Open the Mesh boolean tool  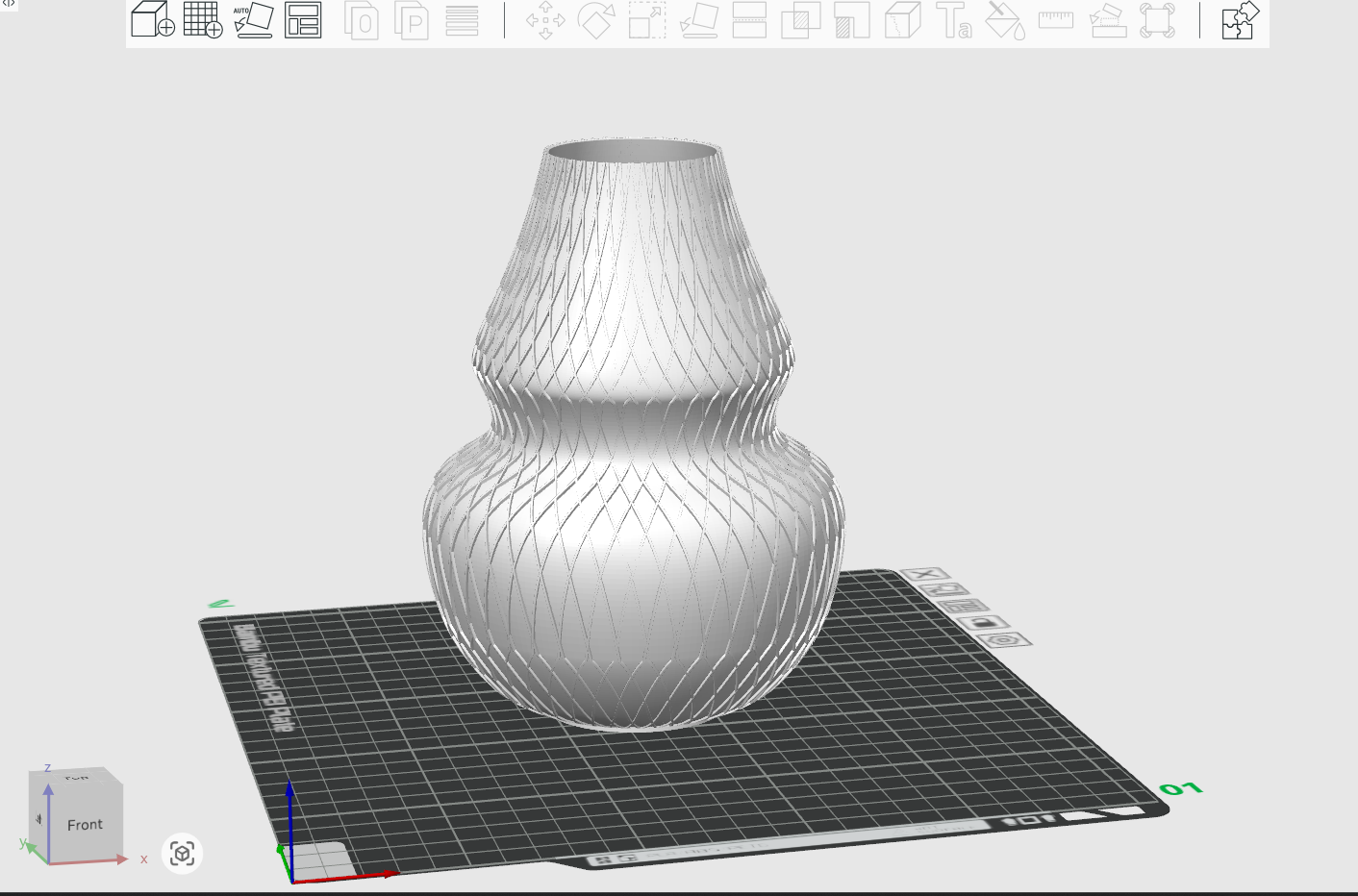[800, 20]
